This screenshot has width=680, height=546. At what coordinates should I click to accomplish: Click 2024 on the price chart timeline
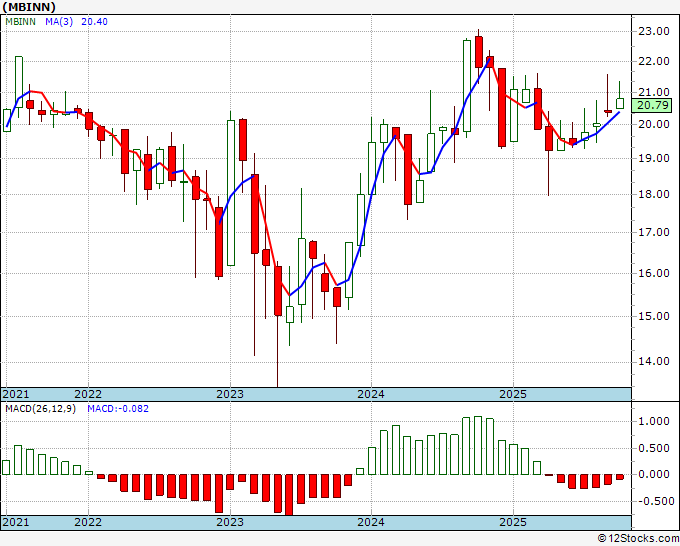tap(371, 394)
